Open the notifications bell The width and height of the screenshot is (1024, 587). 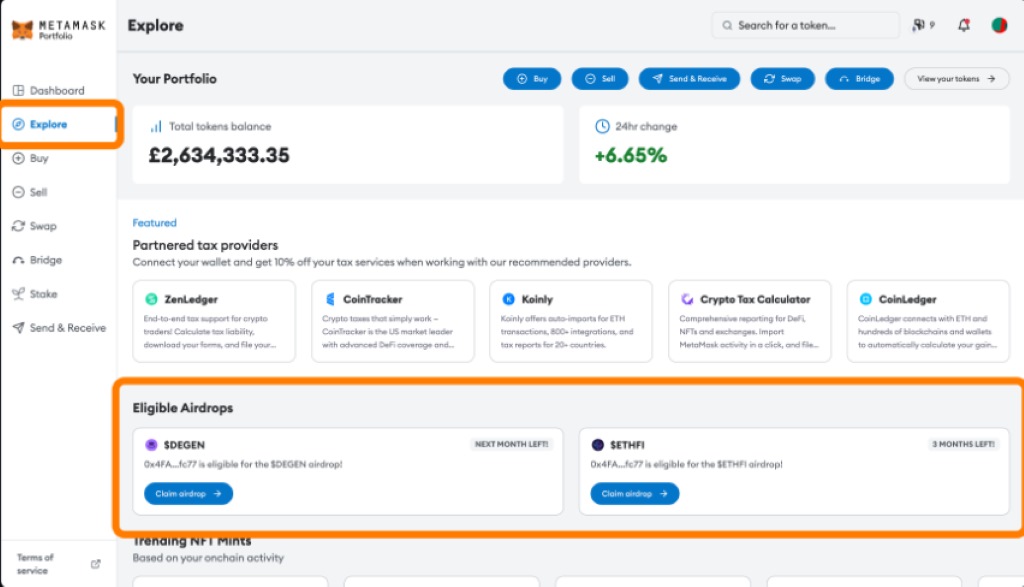964,25
